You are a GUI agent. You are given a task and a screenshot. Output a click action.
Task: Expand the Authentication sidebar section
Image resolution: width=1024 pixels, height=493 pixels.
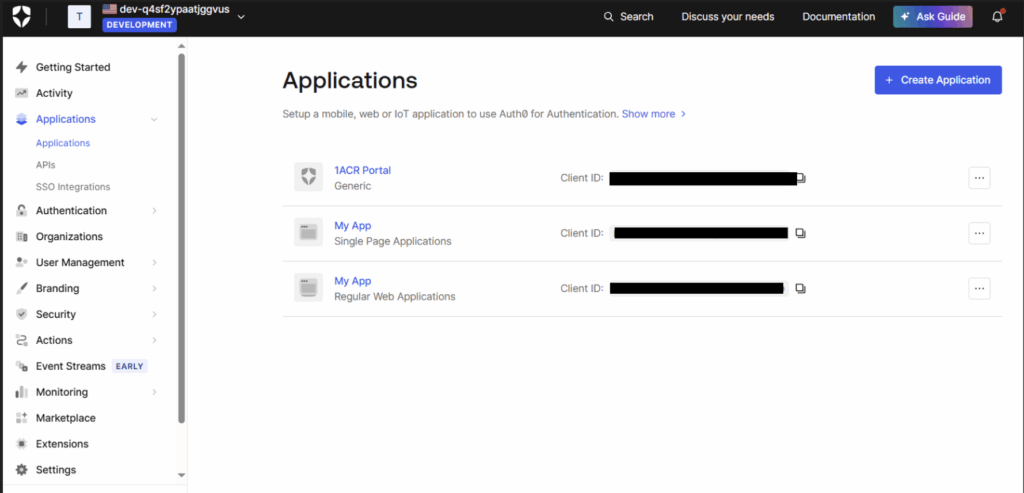click(154, 211)
